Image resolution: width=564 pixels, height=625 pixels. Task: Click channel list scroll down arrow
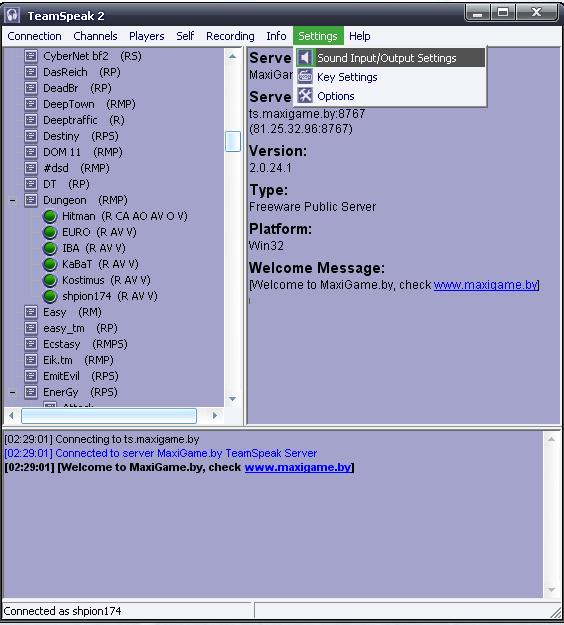[x=233, y=399]
